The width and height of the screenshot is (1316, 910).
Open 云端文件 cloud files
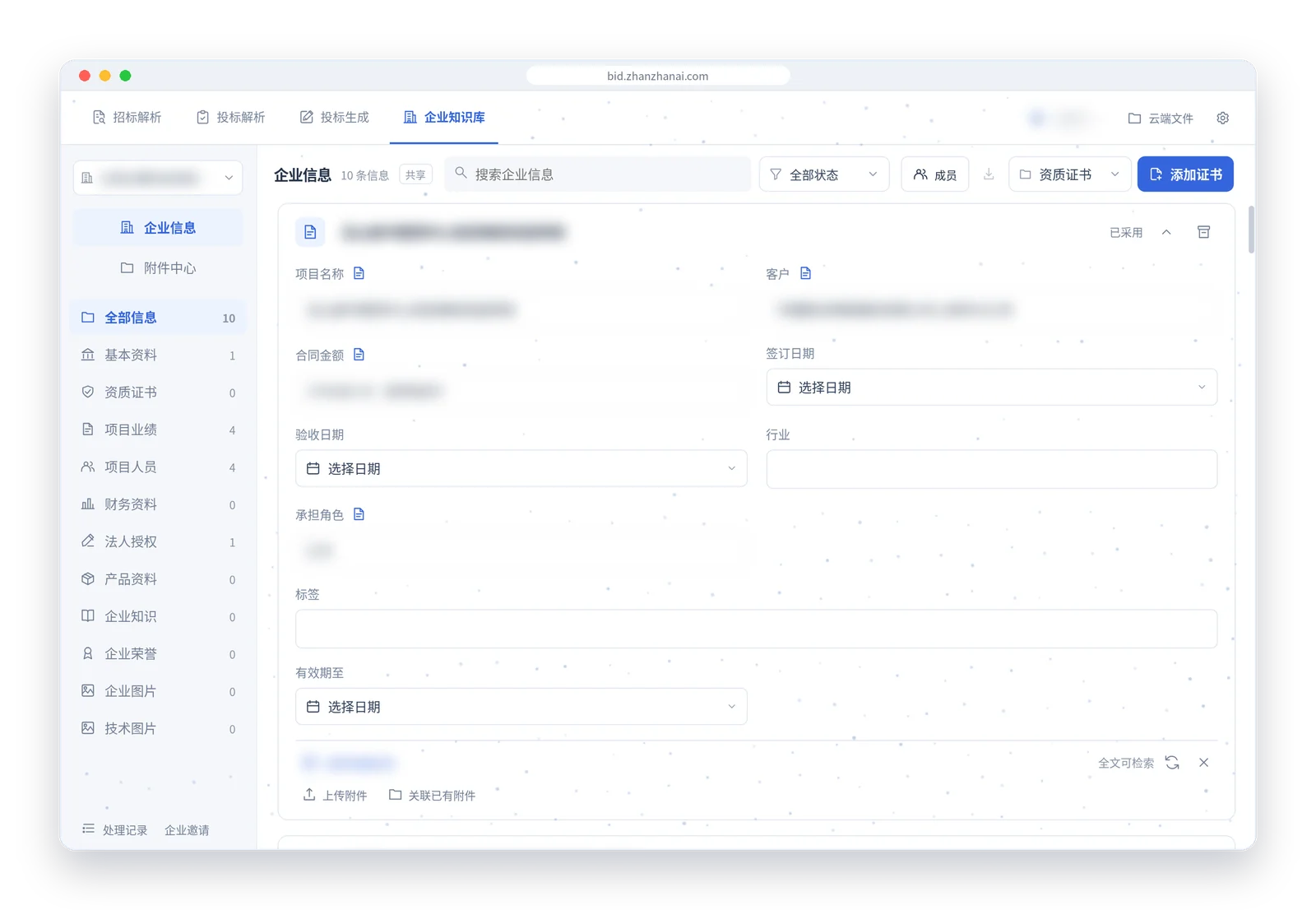[1160, 118]
